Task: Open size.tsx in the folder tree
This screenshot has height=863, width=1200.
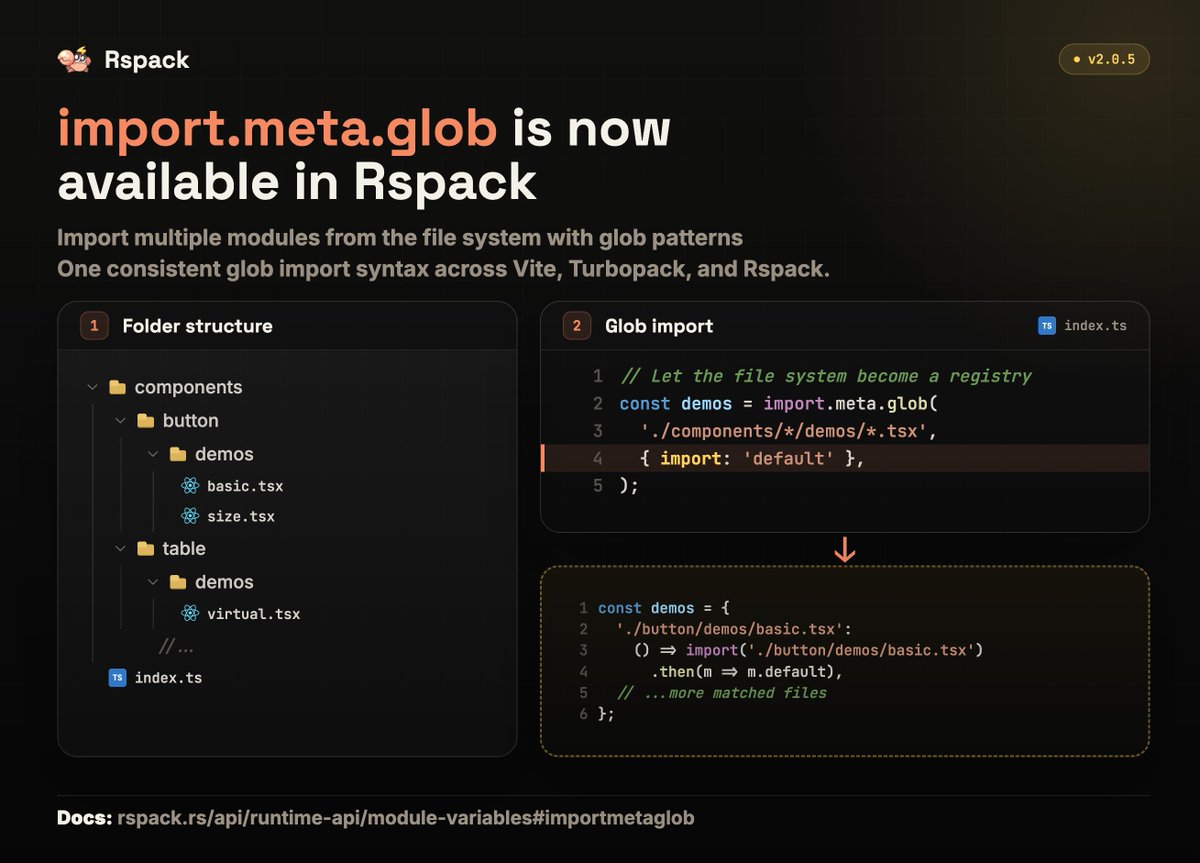Action: (x=241, y=516)
